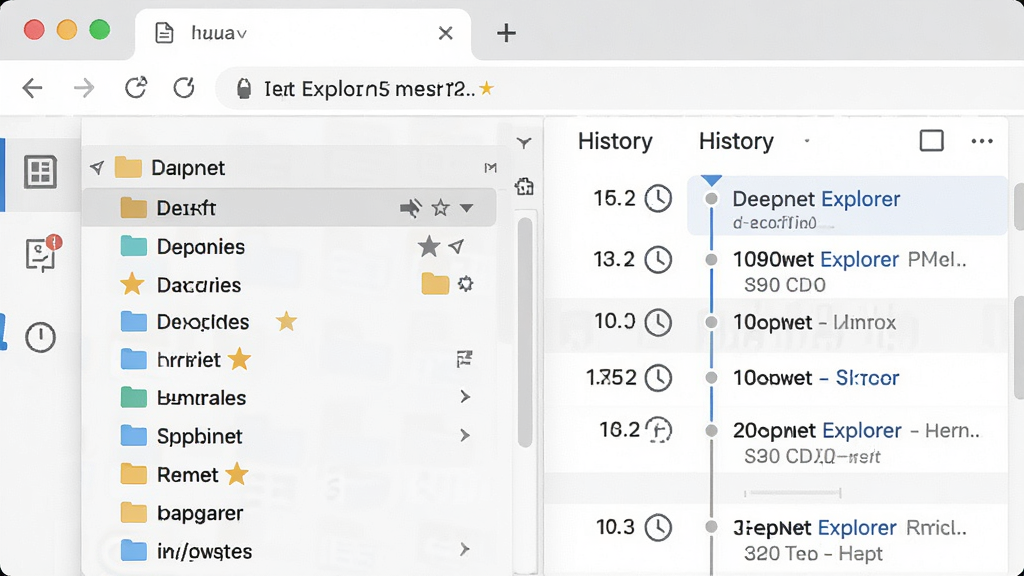Open the small dropdown beside second History

click(807, 141)
